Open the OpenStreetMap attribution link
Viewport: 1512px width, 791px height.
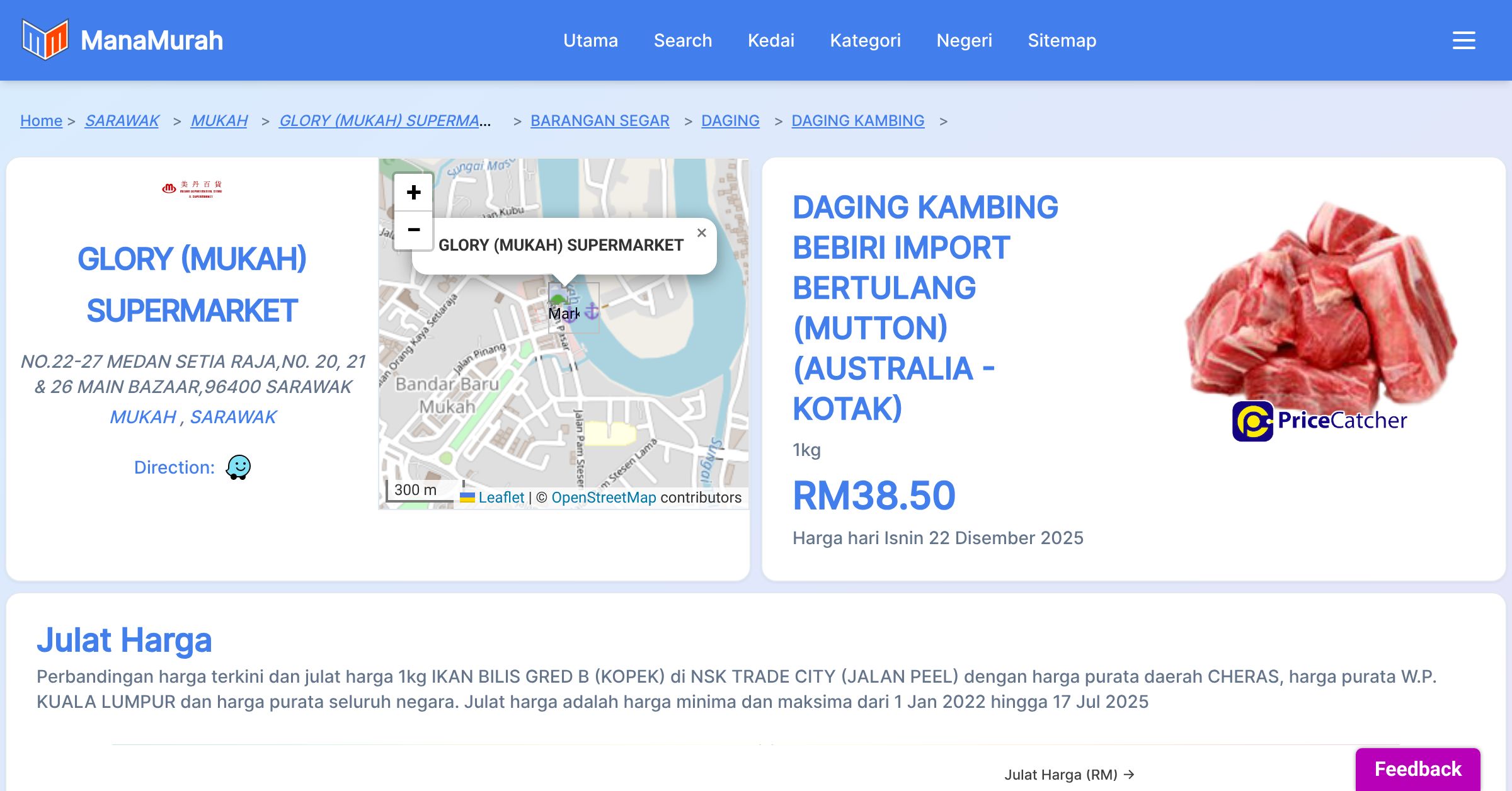click(604, 498)
